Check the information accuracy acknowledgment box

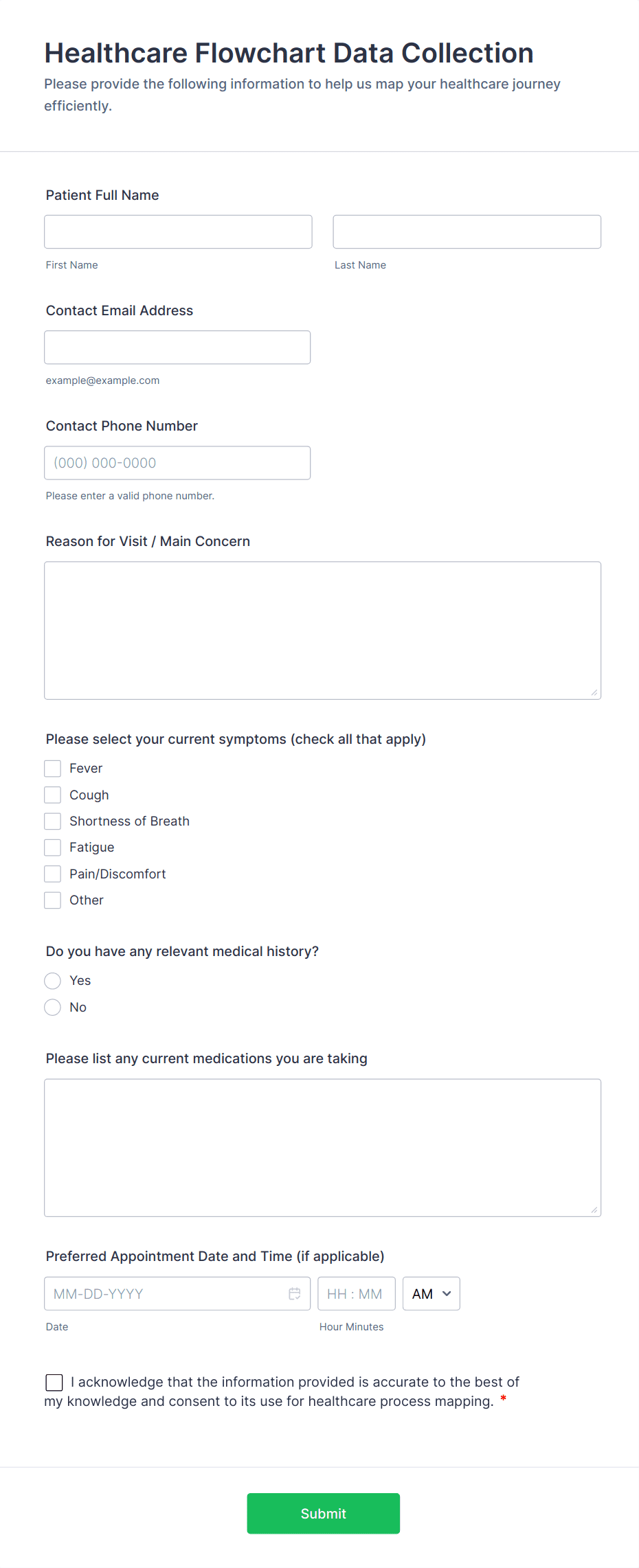pyautogui.click(x=54, y=1382)
